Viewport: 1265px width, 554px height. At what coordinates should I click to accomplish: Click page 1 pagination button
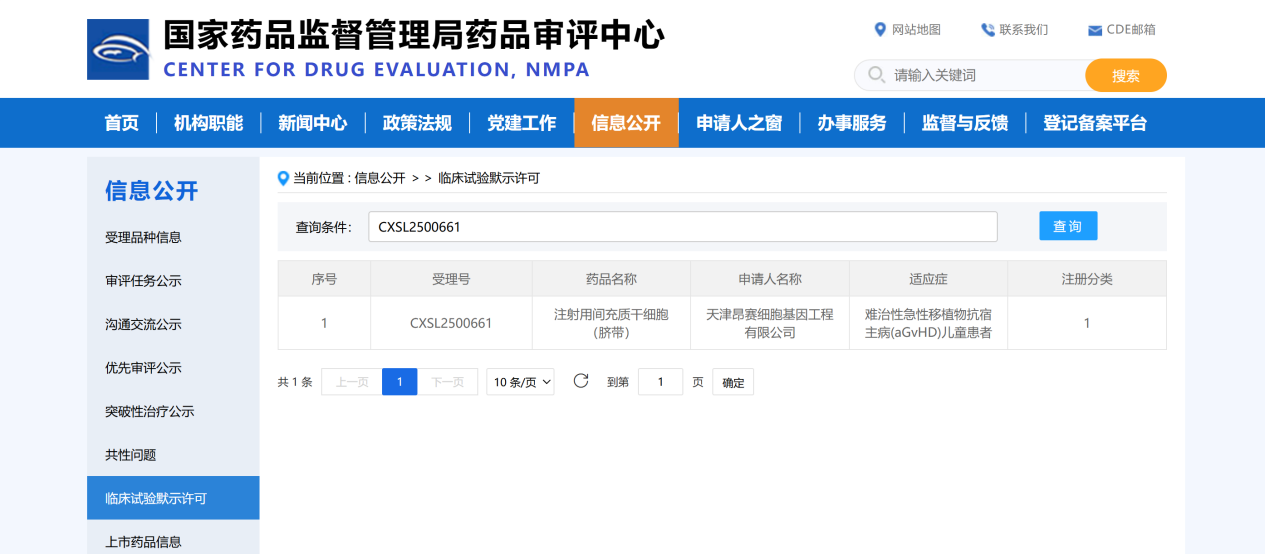(x=399, y=382)
